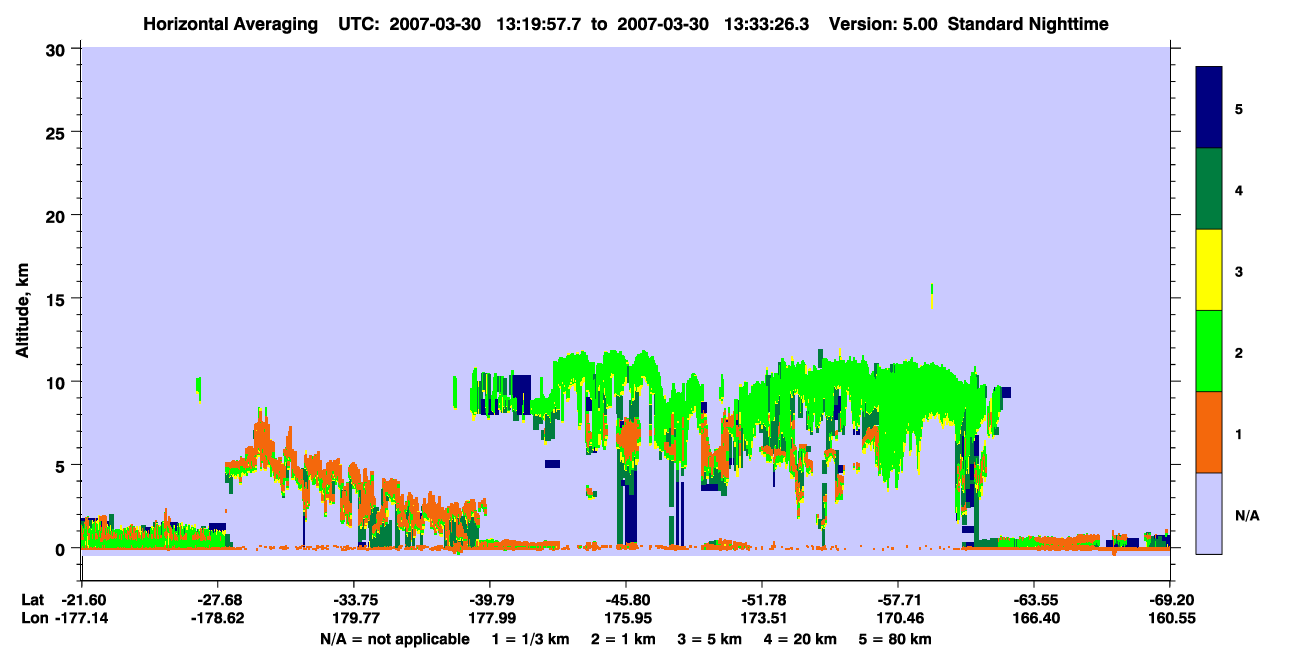Image resolution: width=1300 pixels, height=667 pixels.
Task: Click the '1 = 1/3 km' legend entry
Action: pos(529,639)
